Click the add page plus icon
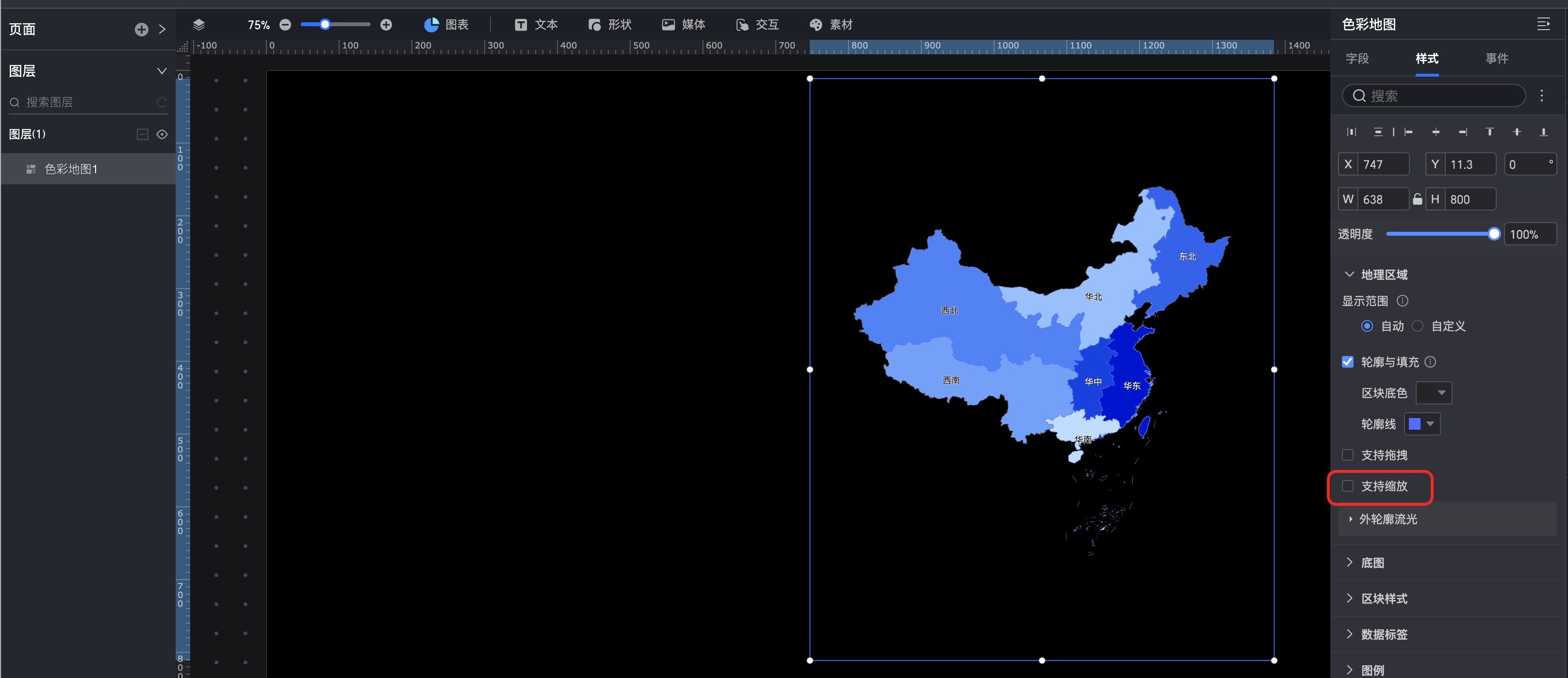 click(x=141, y=29)
